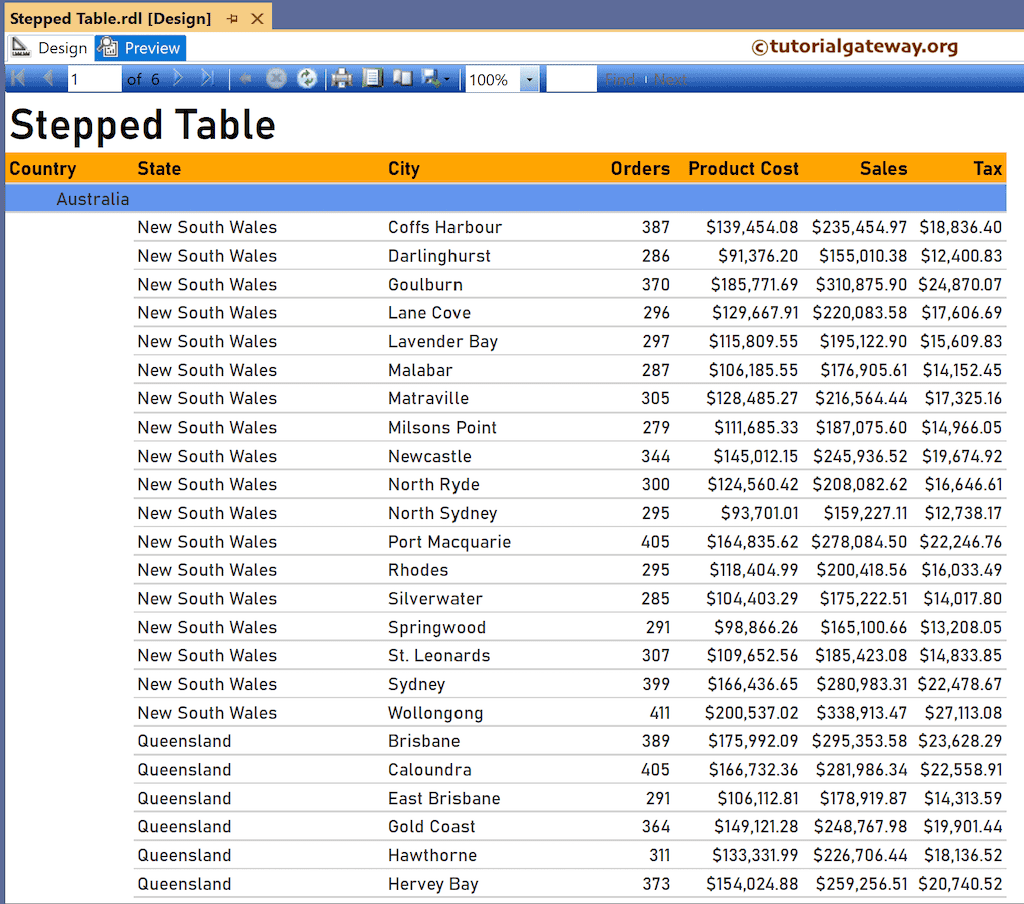Go to the previous report page
The image size is (1024, 904).
[48, 78]
